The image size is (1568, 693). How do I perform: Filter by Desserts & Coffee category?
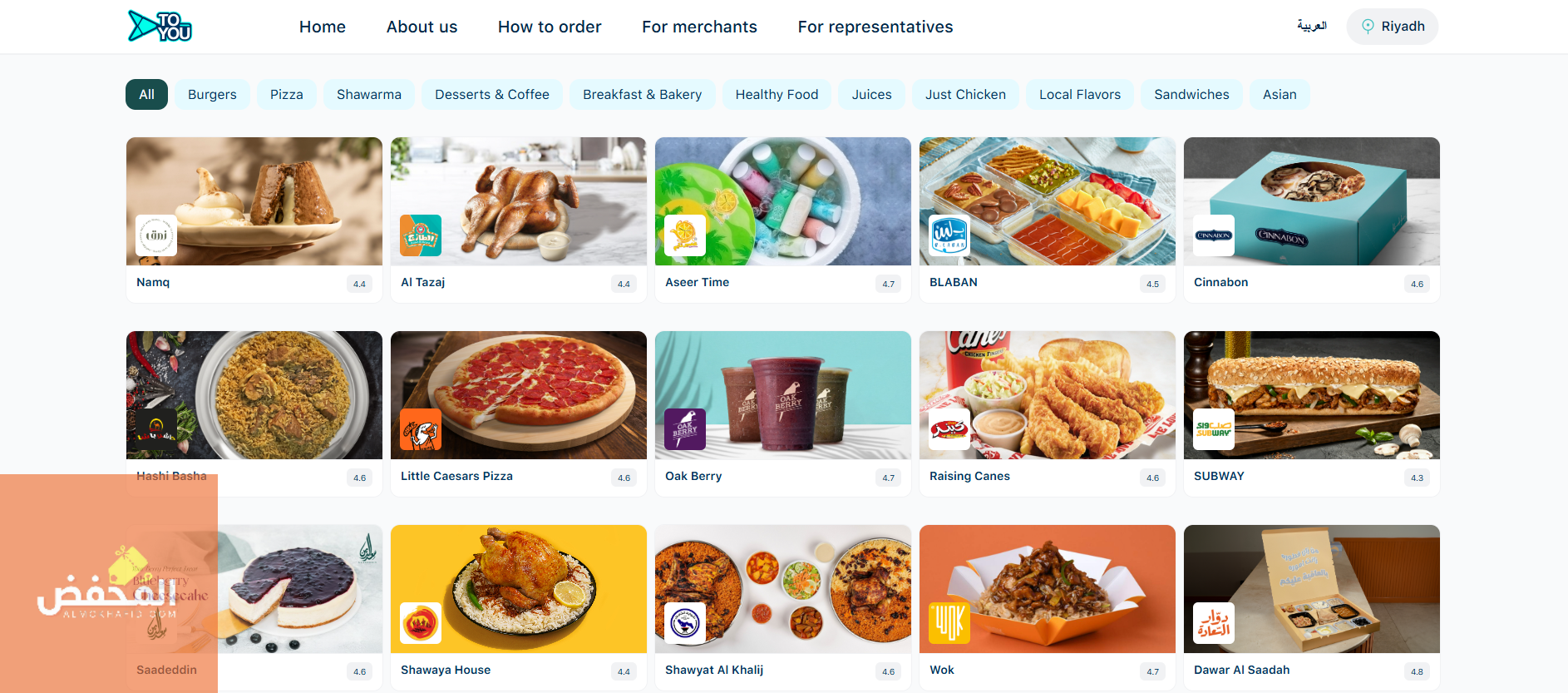tap(492, 95)
